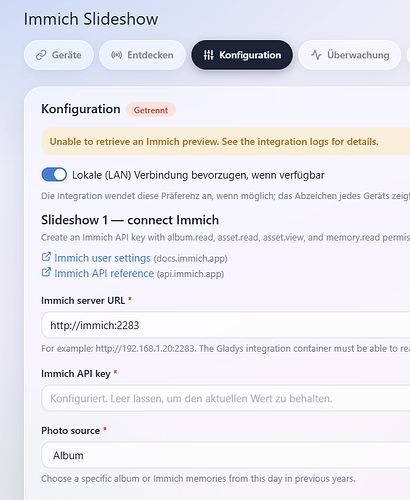Click the 192.168.1.20:2283 example hint text
The width and height of the screenshot is (410, 500).
226,349
